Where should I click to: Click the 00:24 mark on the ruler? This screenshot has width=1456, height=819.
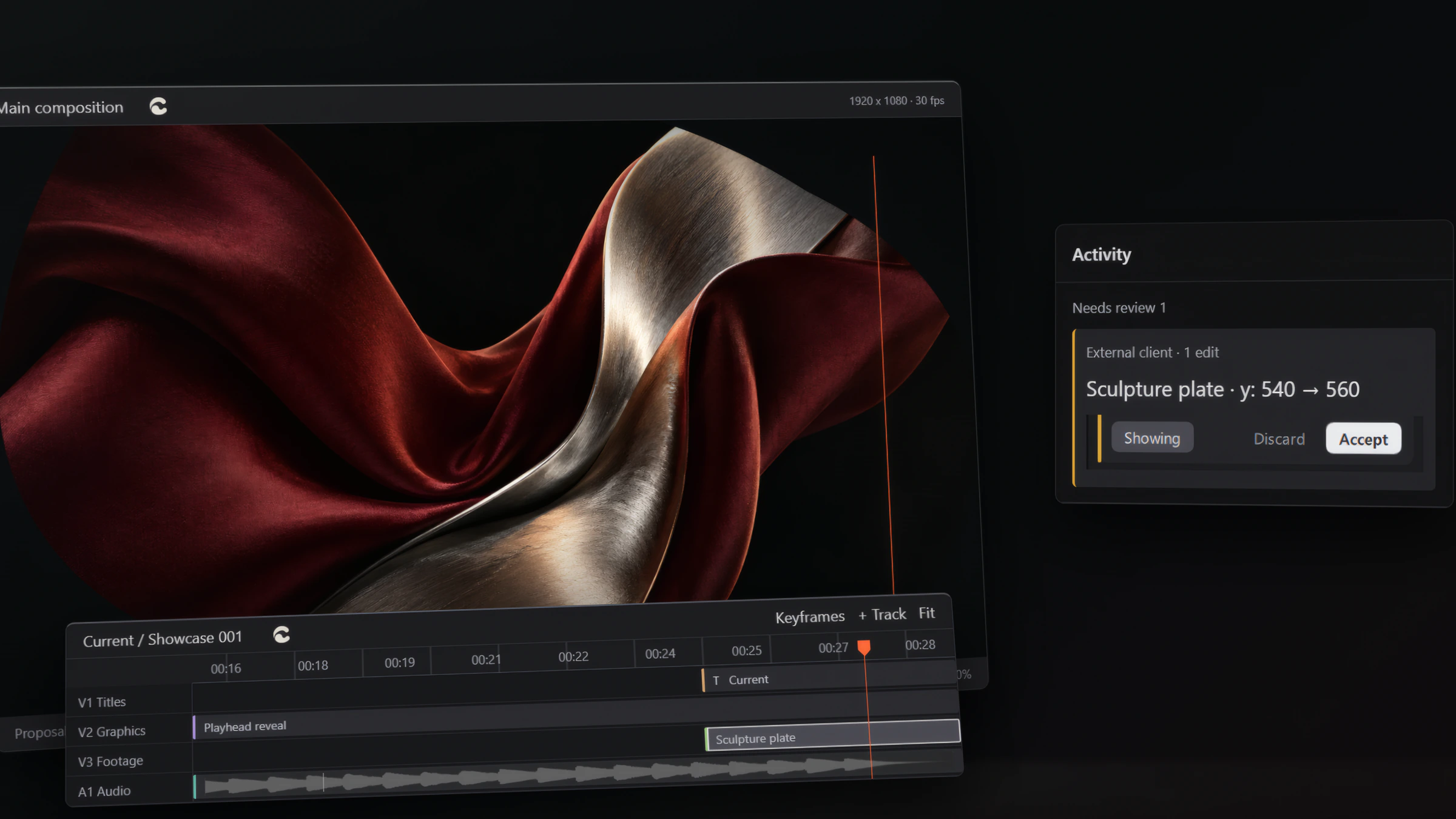[x=660, y=653]
